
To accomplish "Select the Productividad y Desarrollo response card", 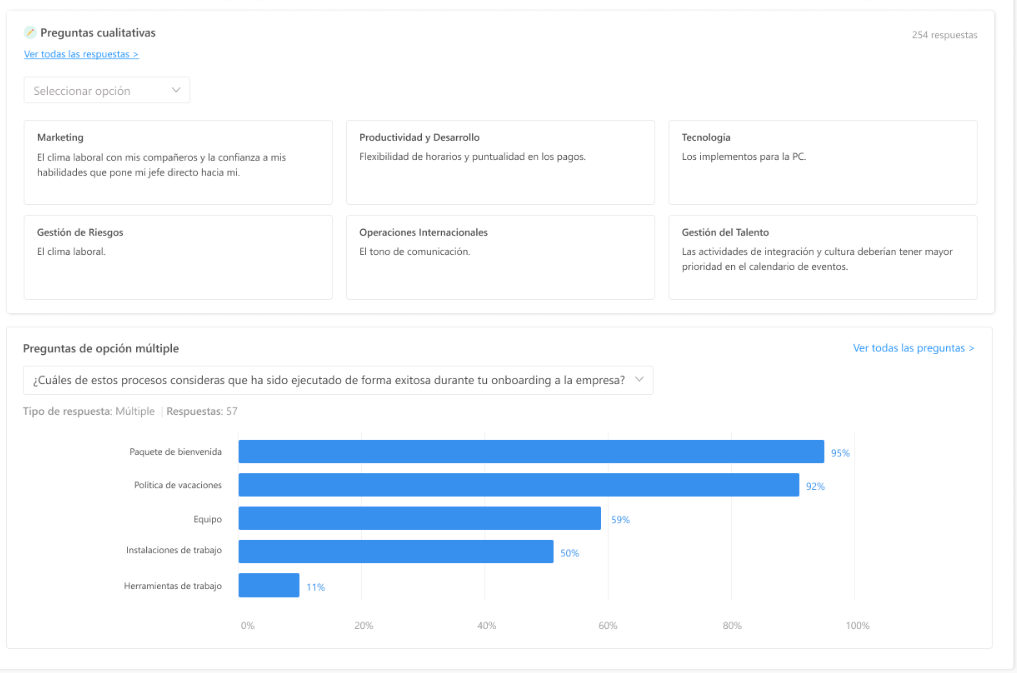I will pyautogui.click(x=500, y=162).
